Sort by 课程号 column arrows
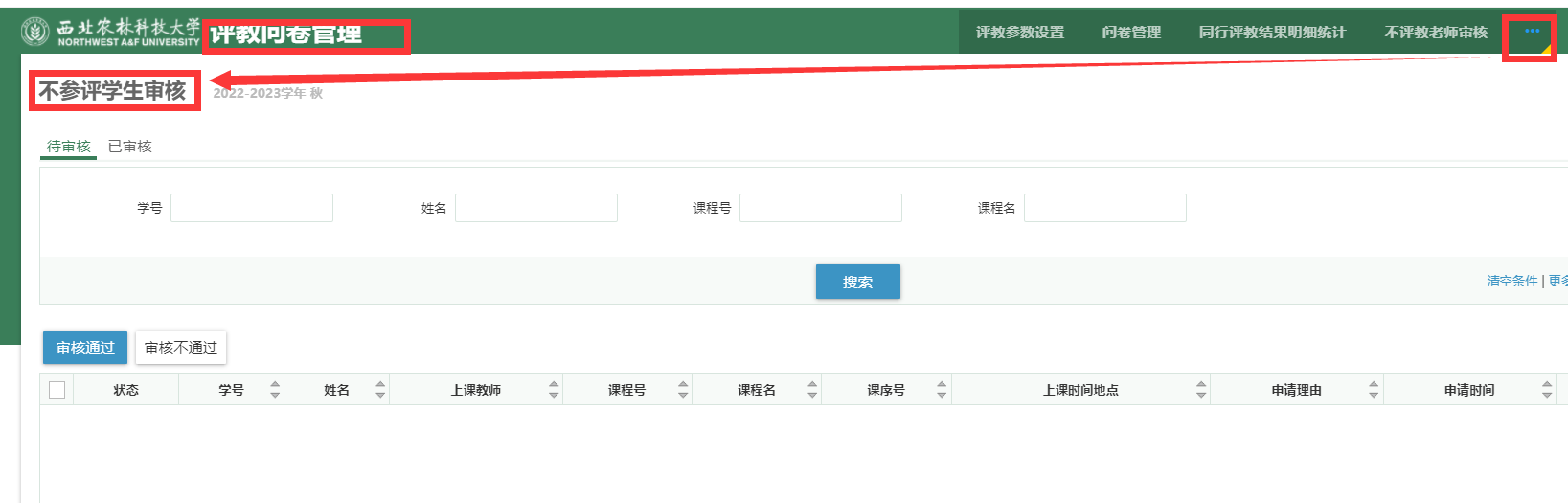The image size is (1568, 503). 683,390
